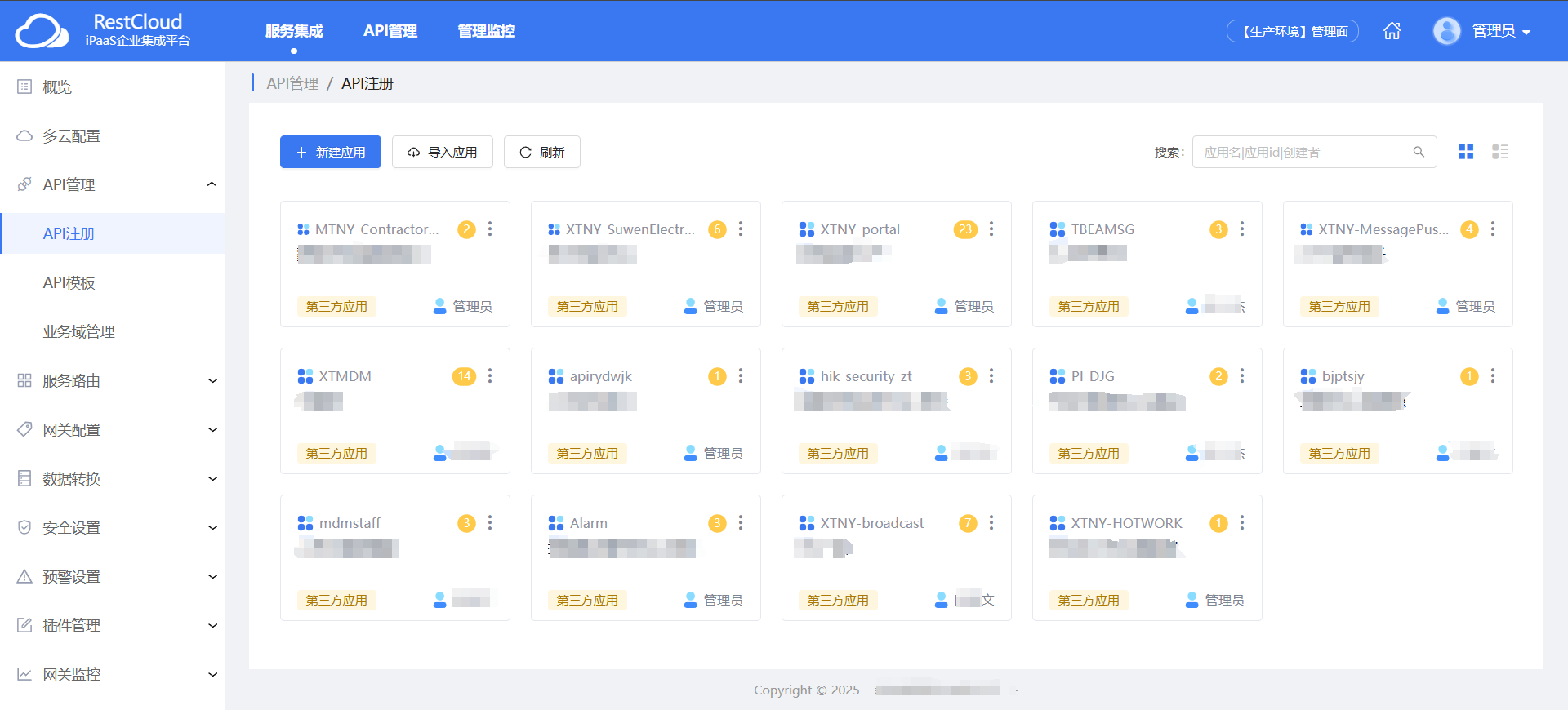Open the 管理员 user dropdown
The image size is (1568, 710).
(x=1500, y=31)
